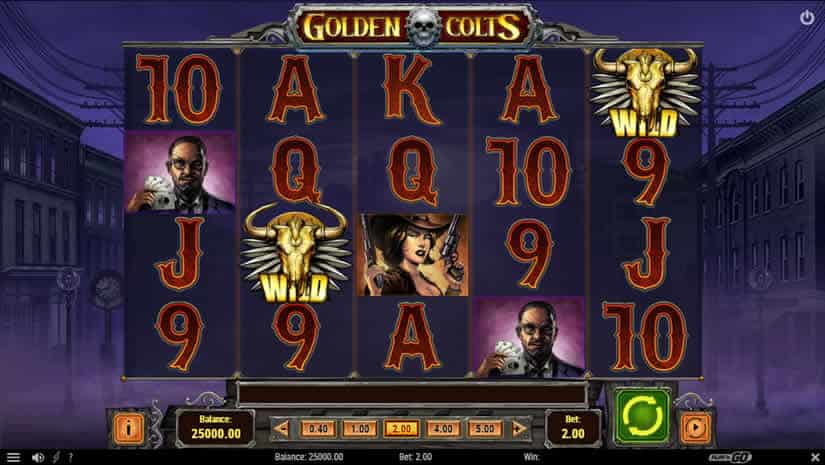Viewport: 825px width, 465px height.
Task: Choose the 5.00 bet option
Action: (x=485, y=429)
